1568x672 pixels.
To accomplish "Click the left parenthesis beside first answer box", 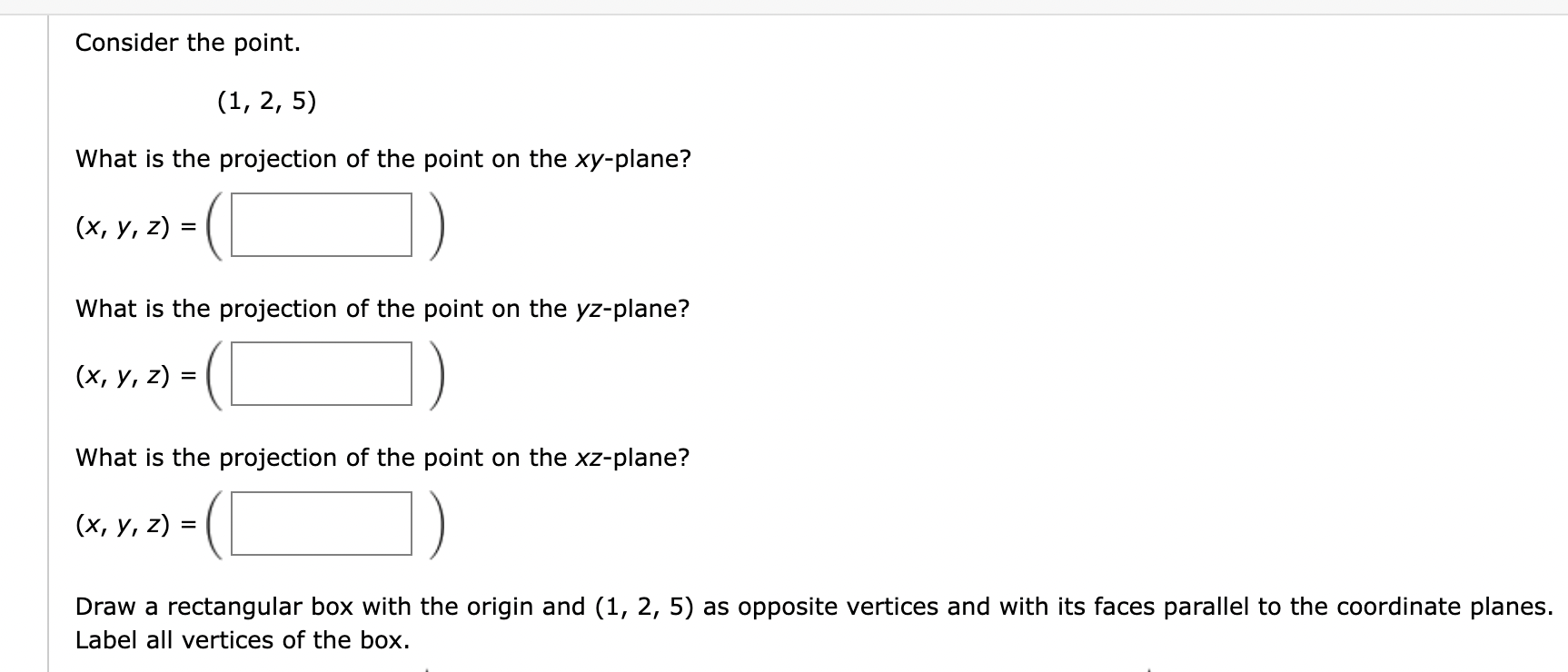I will (x=213, y=225).
